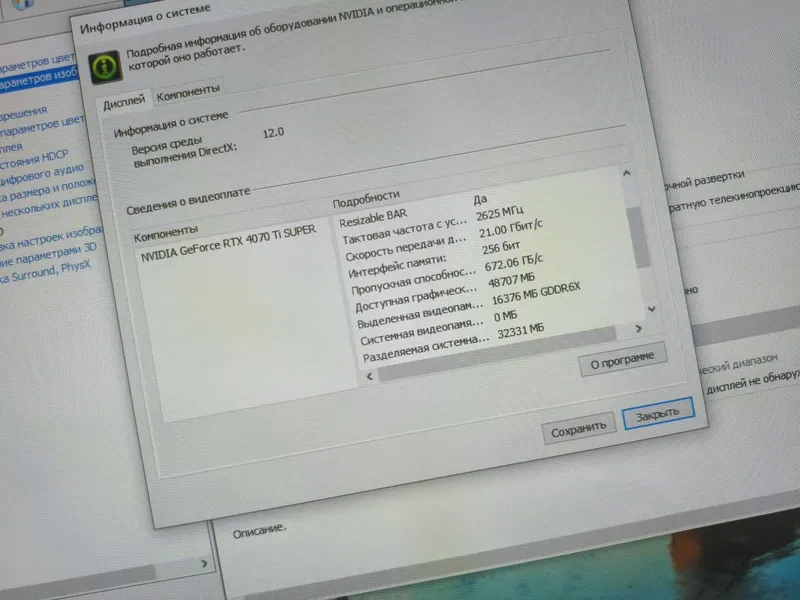Open размера и положения sidebar item
This screenshot has width=800, height=600.
tap(47, 190)
